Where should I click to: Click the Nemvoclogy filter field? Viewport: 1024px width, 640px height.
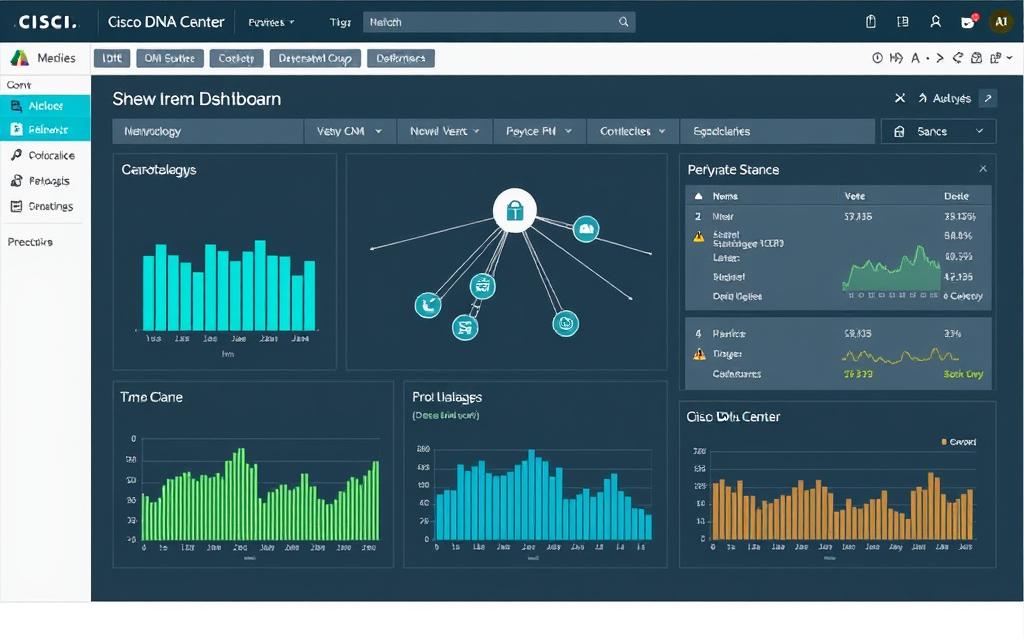click(208, 131)
